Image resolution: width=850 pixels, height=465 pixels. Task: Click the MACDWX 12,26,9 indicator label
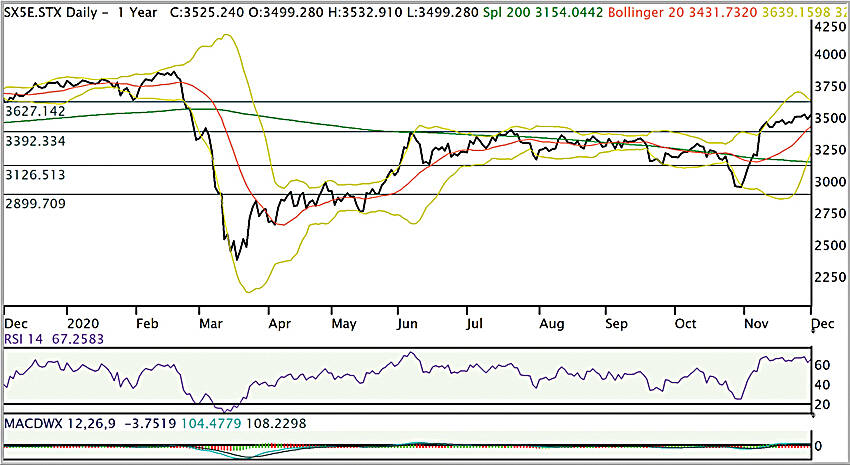click(60, 423)
